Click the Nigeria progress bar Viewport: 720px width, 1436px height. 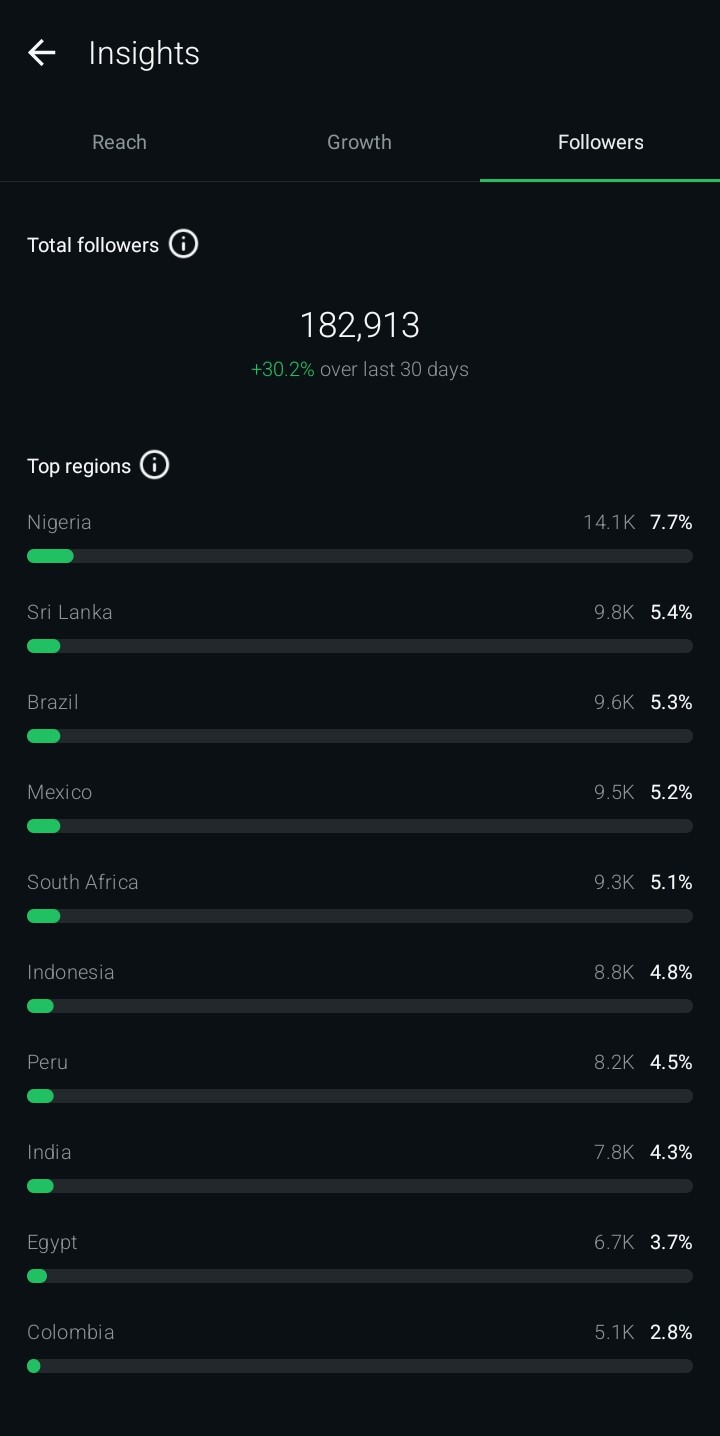click(x=360, y=556)
